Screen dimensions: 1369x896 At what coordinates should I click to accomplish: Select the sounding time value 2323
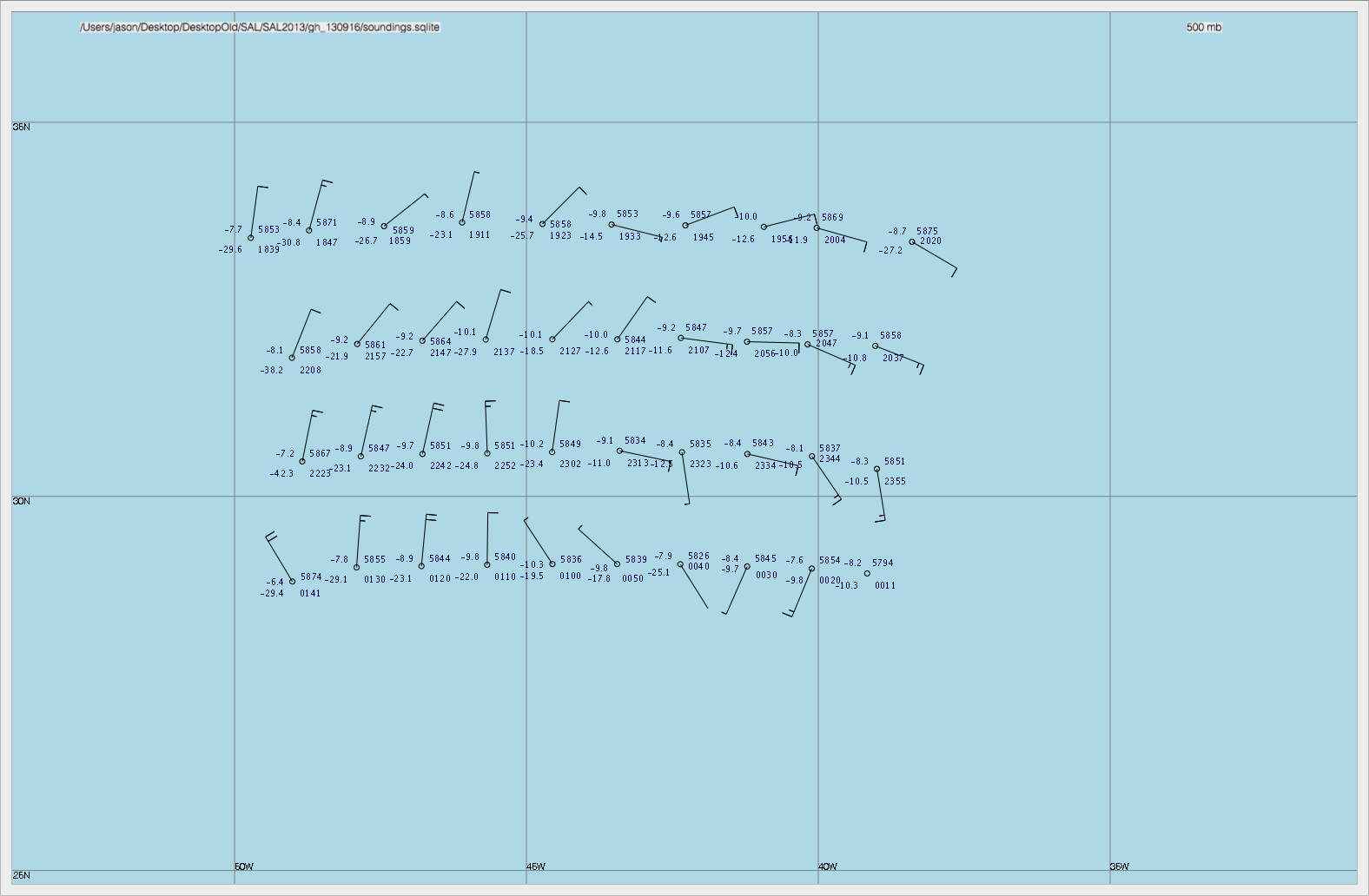point(700,464)
